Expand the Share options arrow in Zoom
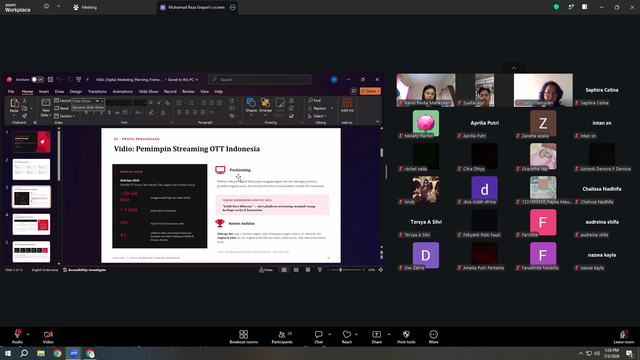The image size is (640, 360). 389,334
